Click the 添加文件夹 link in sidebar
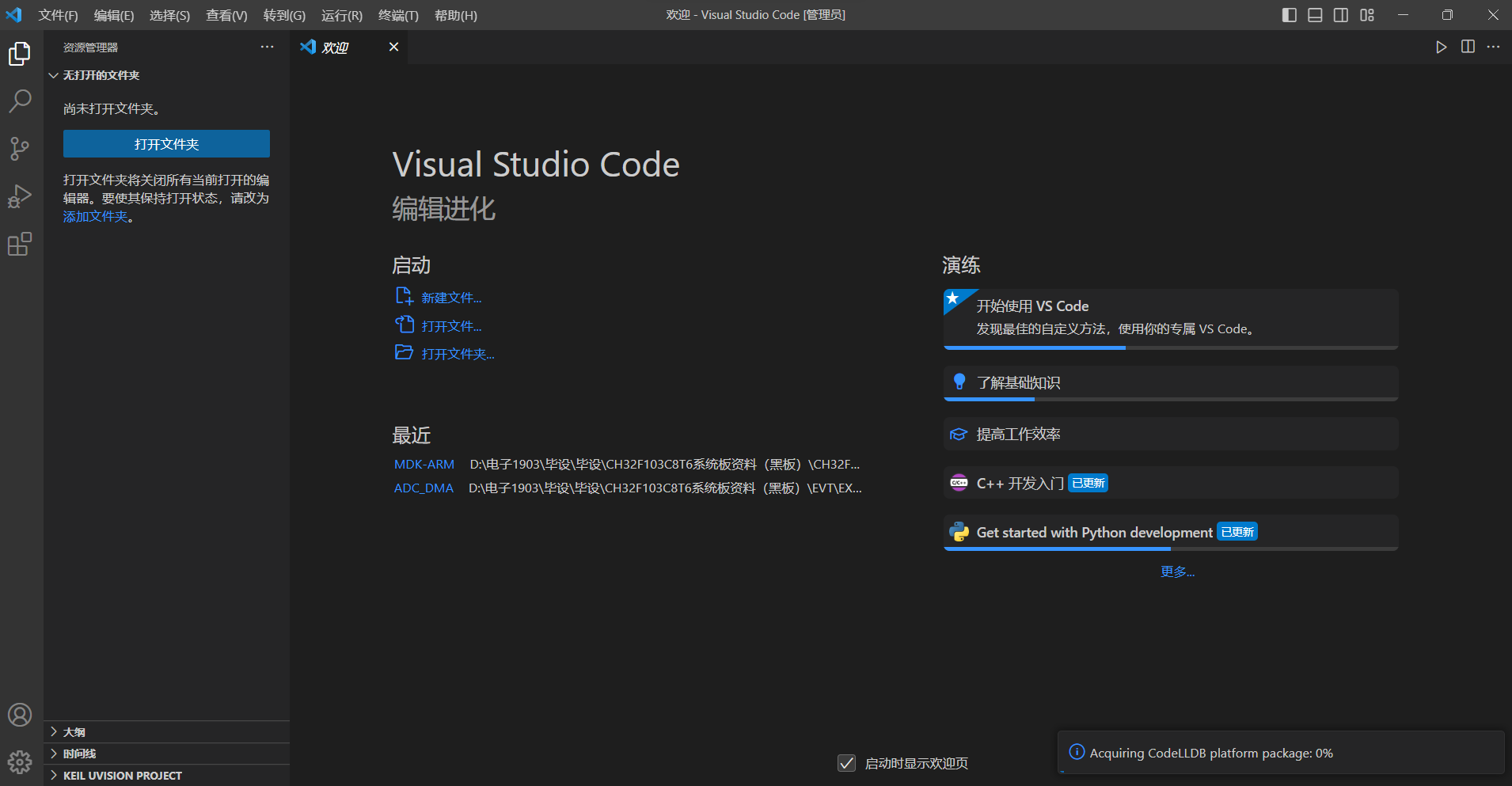1512x786 pixels. pos(95,216)
